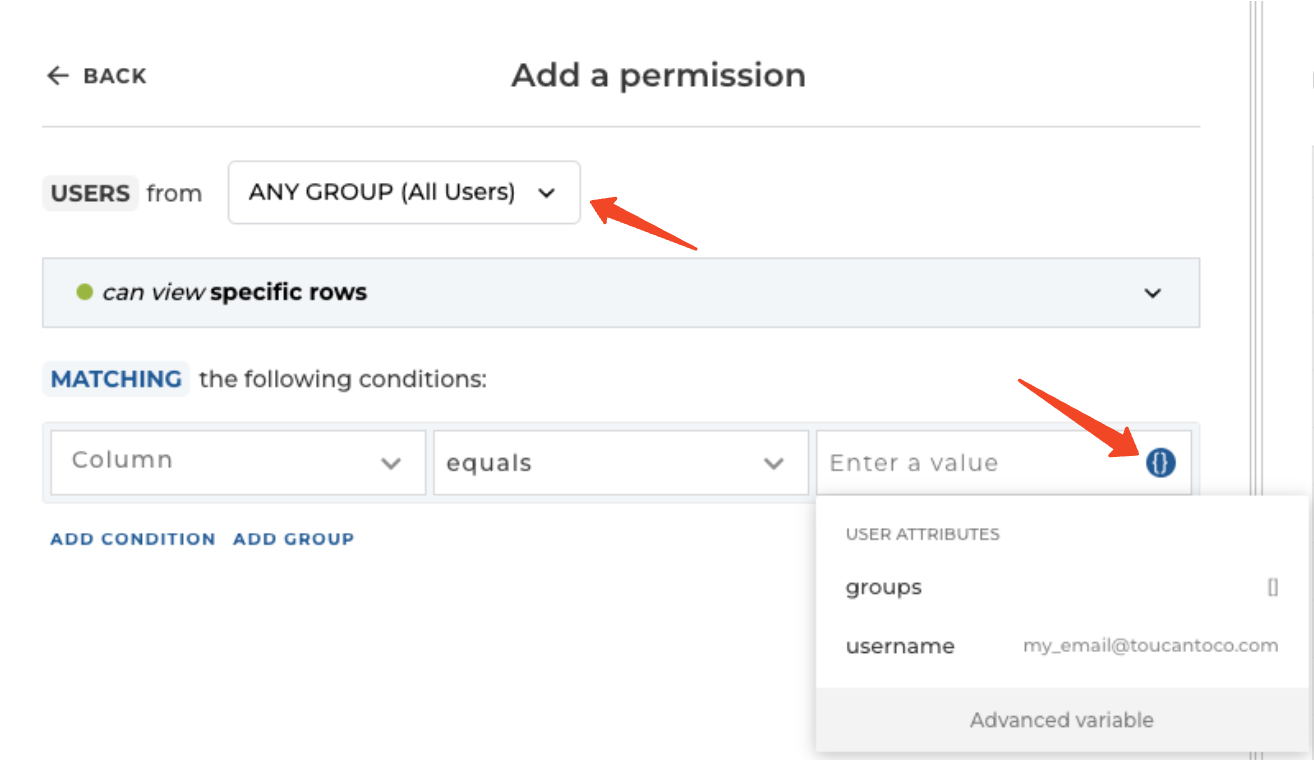Click the chevron on the permission type bar
The image size is (1314, 760).
[x=1153, y=293]
